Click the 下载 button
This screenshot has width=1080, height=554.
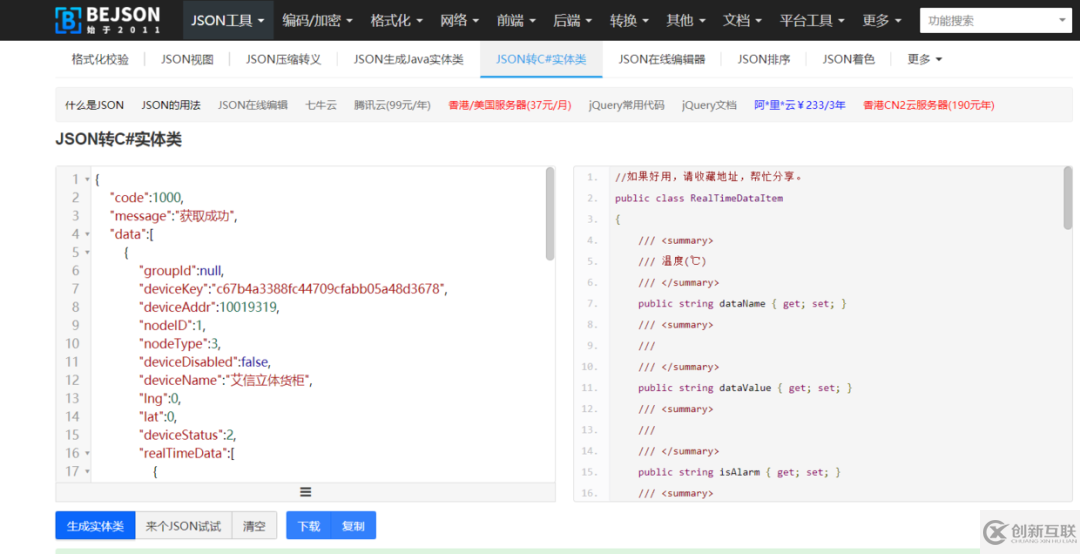(x=309, y=526)
